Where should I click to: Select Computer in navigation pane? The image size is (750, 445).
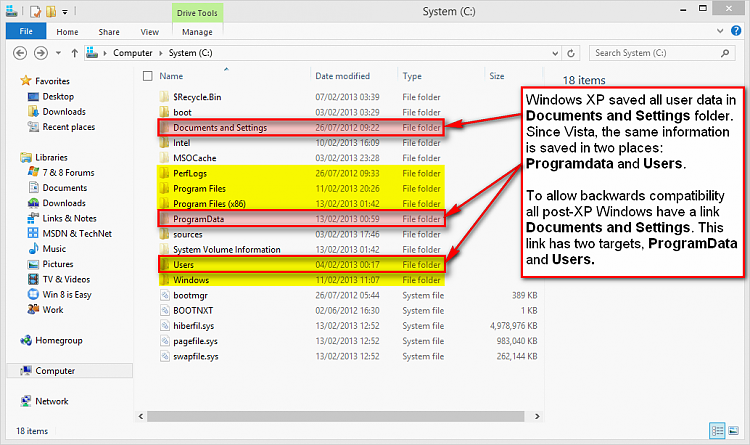coord(69,371)
